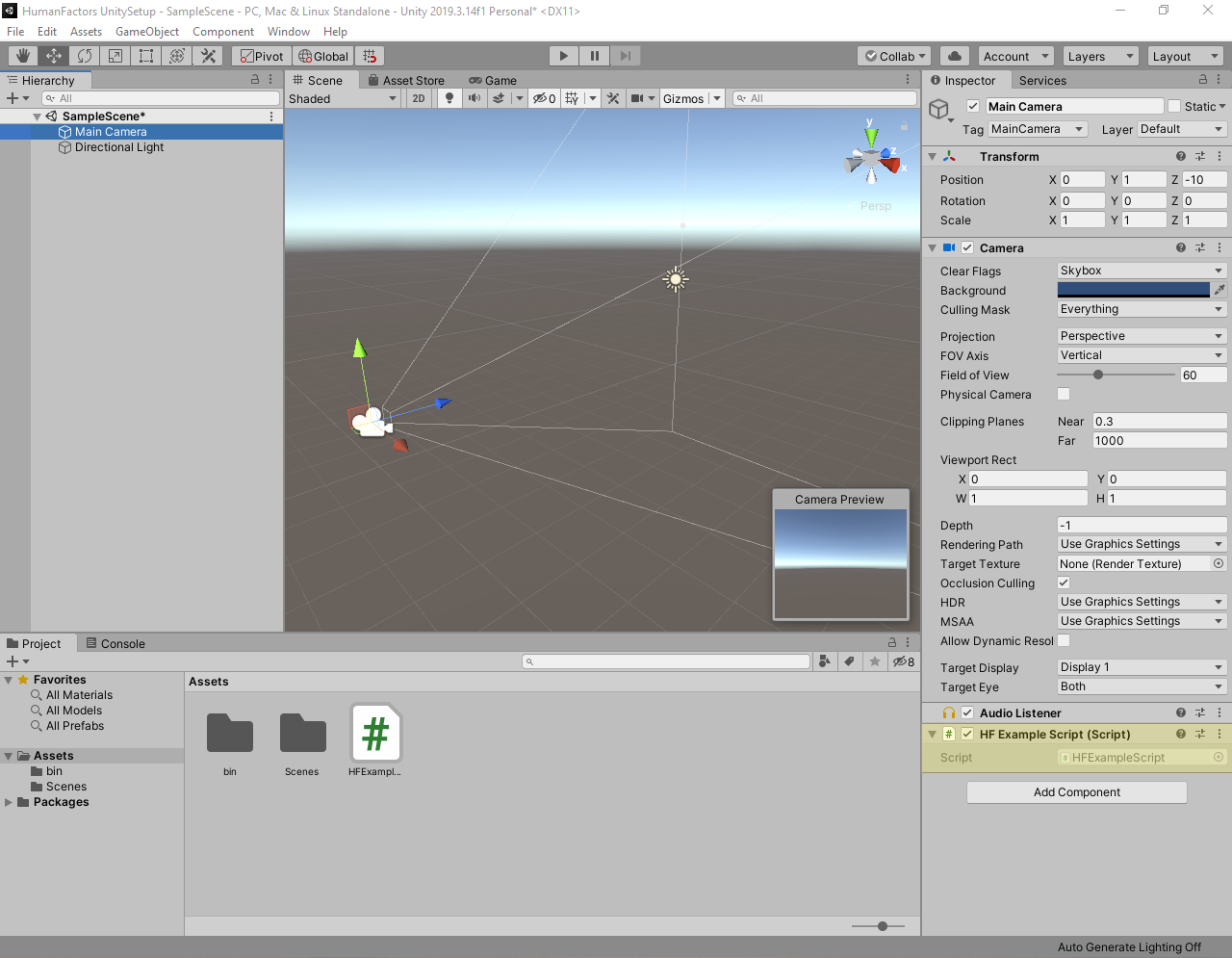Open Projection Perspective dropdown
The width and height of the screenshot is (1232, 958).
pyautogui.click(x=1142, y=336)
